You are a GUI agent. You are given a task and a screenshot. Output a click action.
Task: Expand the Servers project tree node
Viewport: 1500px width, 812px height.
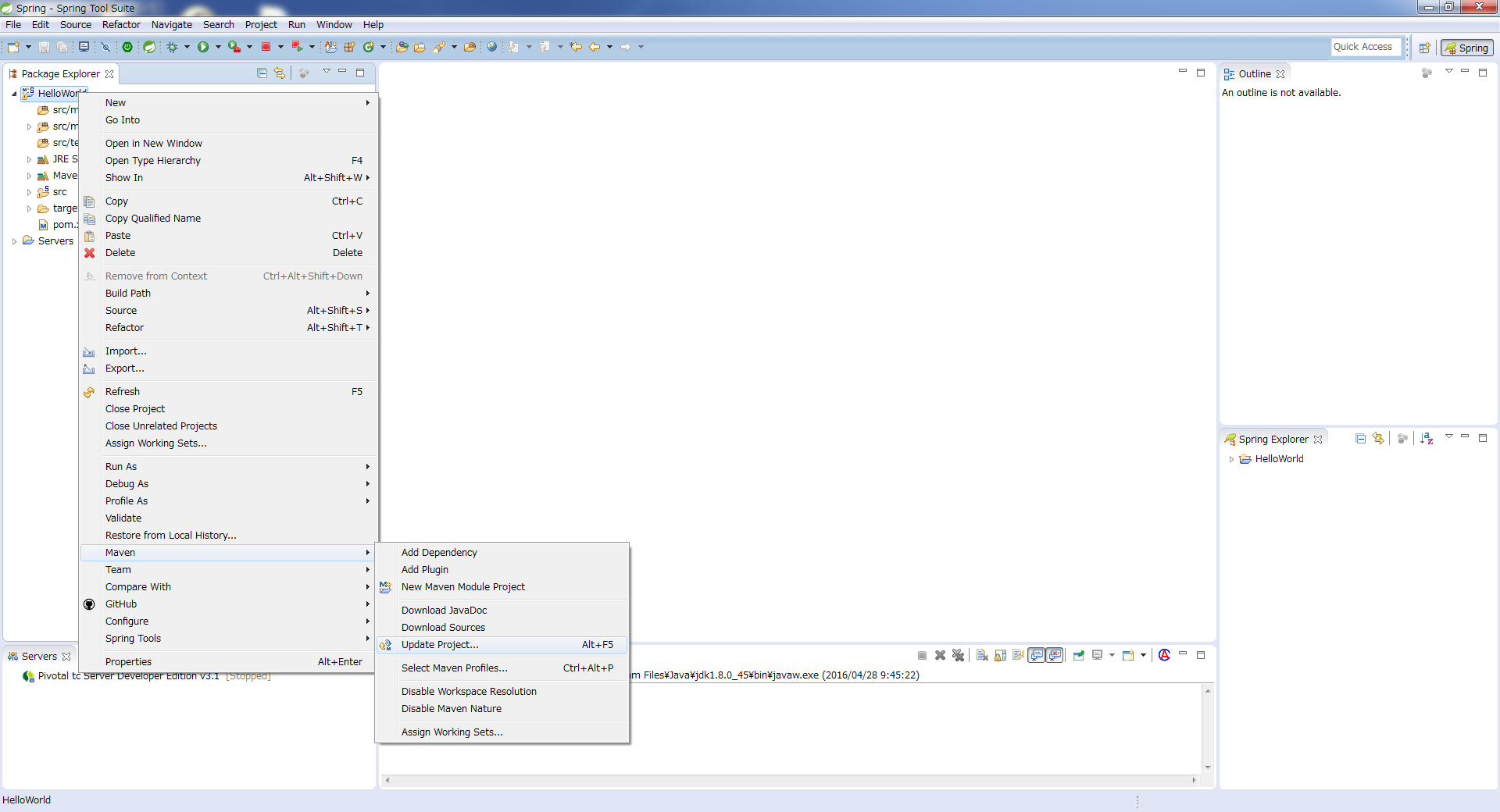tap(15, 241)
